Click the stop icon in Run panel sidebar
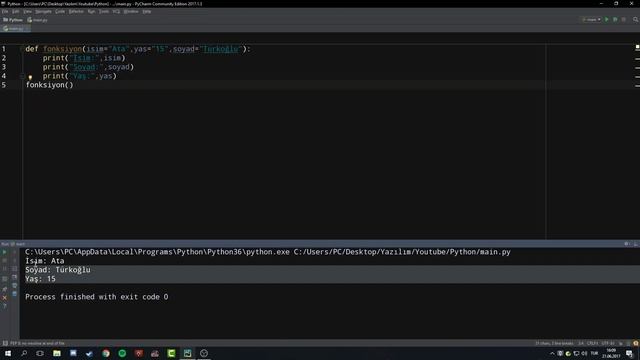 pyautogui.click(x=4, y=261)
